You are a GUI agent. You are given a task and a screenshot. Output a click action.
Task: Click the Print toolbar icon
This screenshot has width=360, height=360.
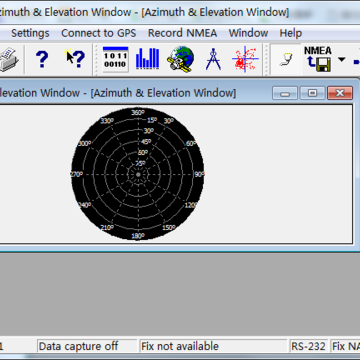click(9, 60)
